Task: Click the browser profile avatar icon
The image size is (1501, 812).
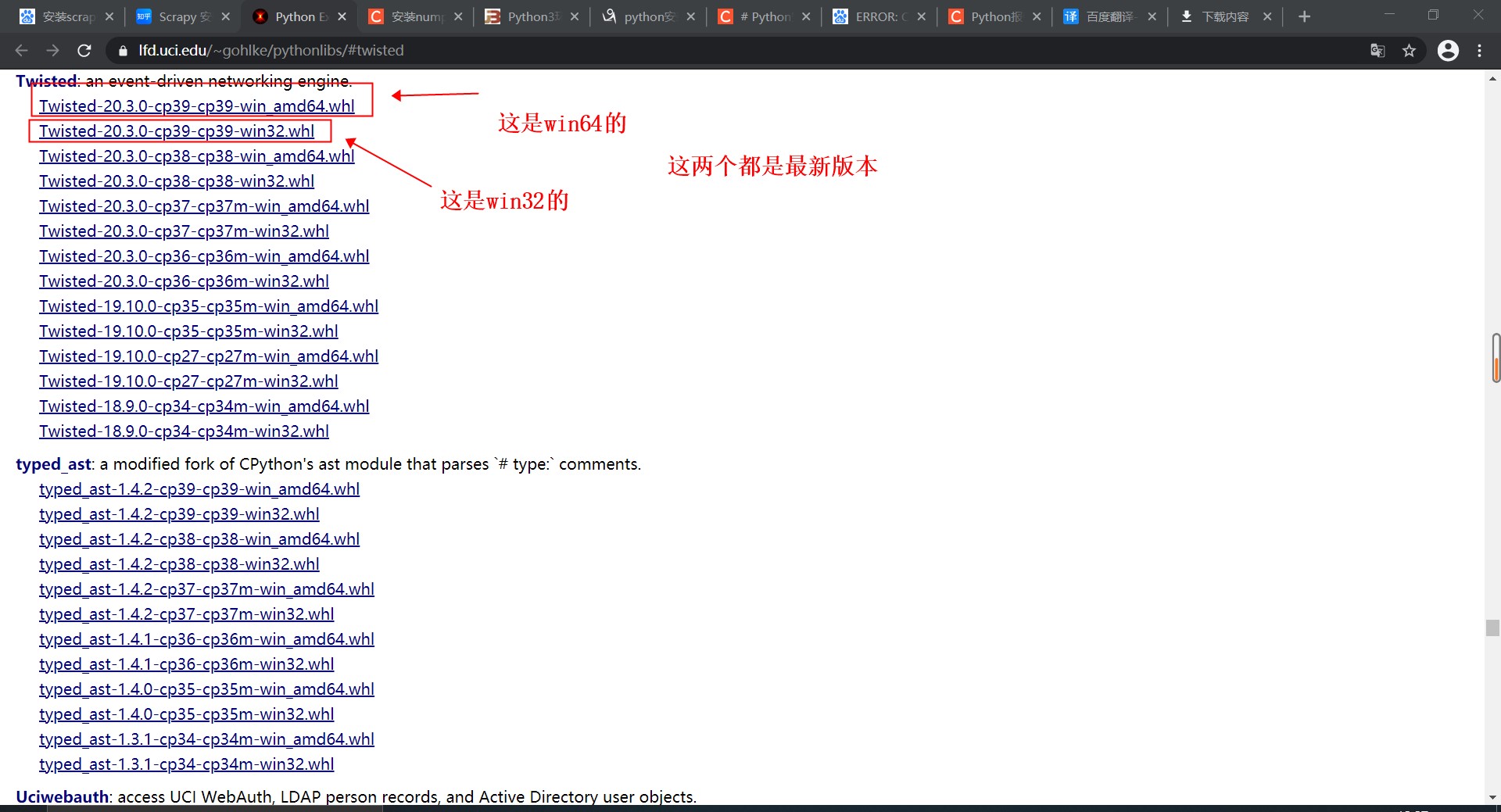Action: (1449, 50)
